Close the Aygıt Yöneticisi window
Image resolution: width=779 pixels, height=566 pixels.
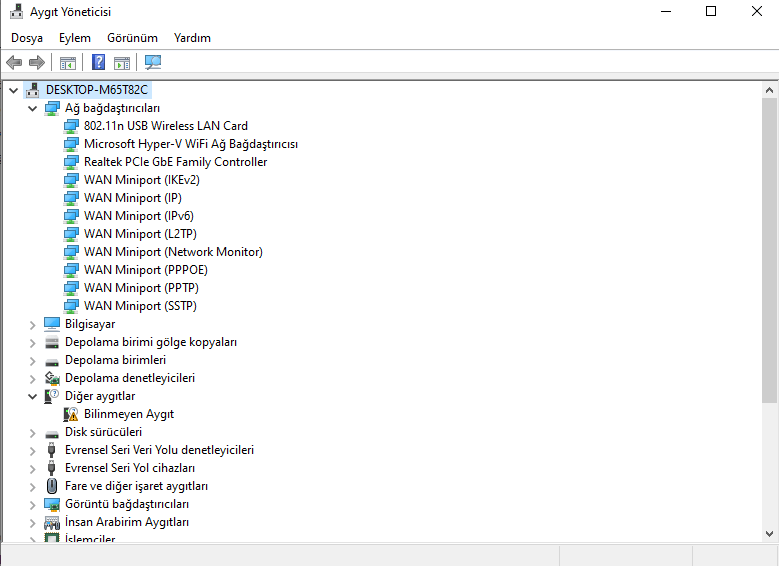[757, 11]
